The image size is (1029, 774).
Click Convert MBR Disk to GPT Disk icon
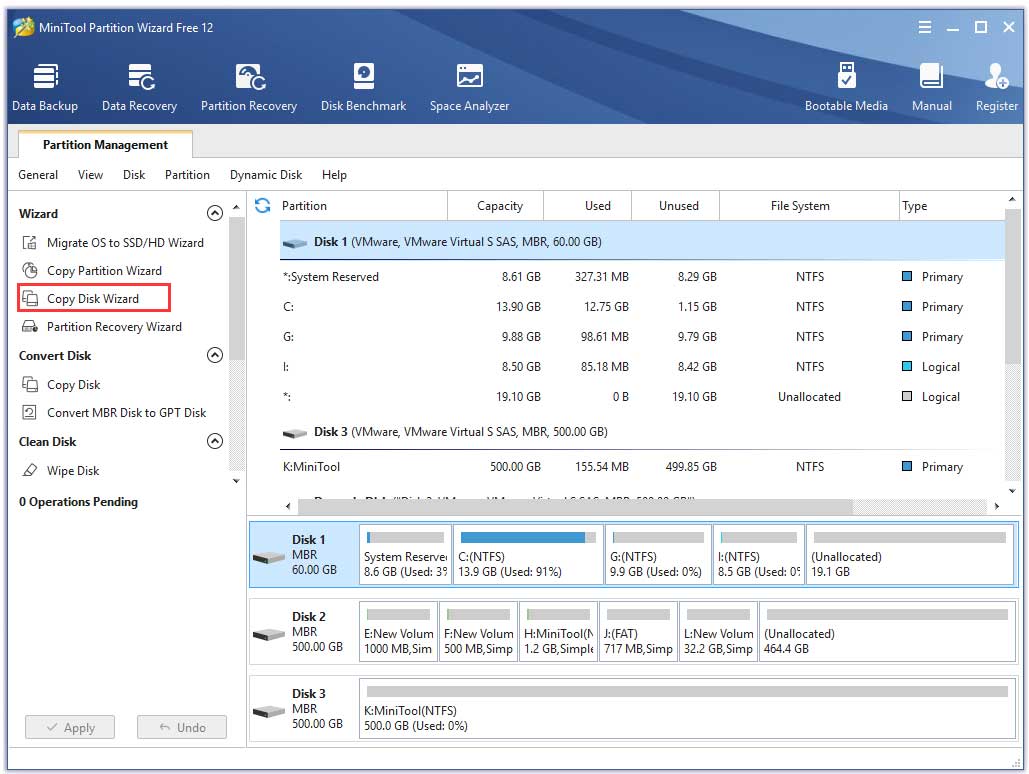(30, 412)
